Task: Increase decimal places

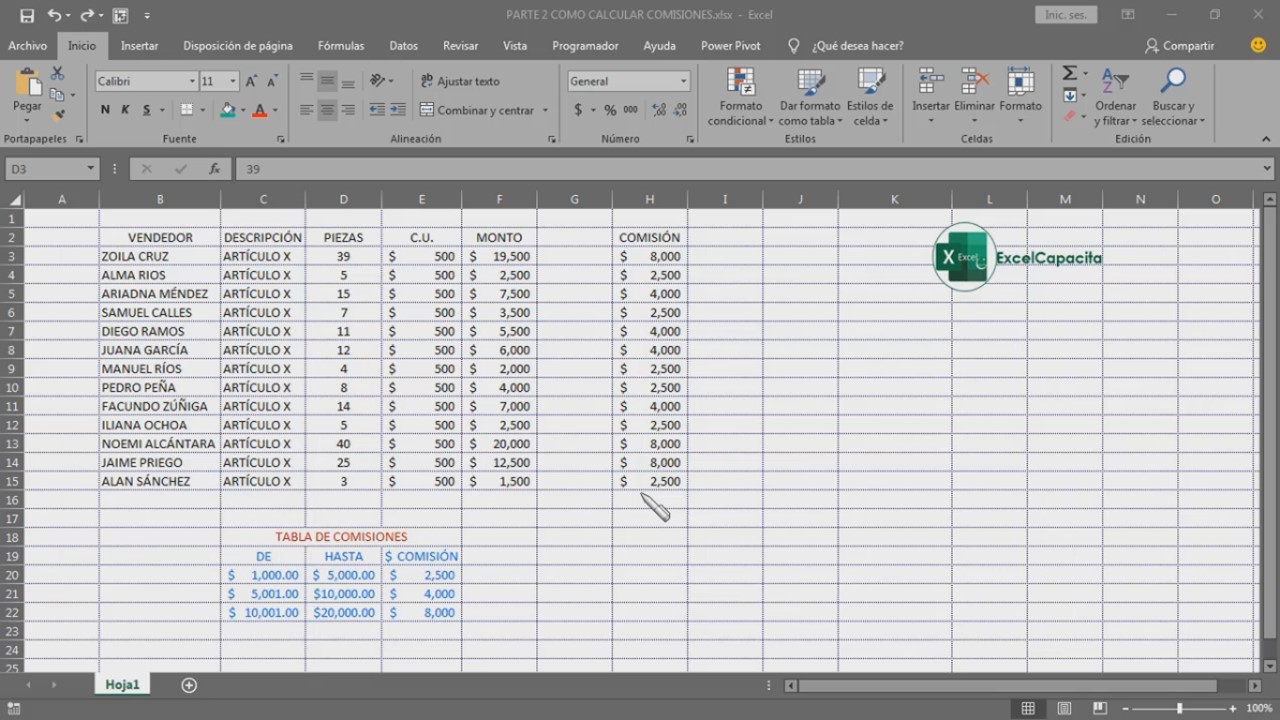Action: pyautogui.click(x=658, y=110)
